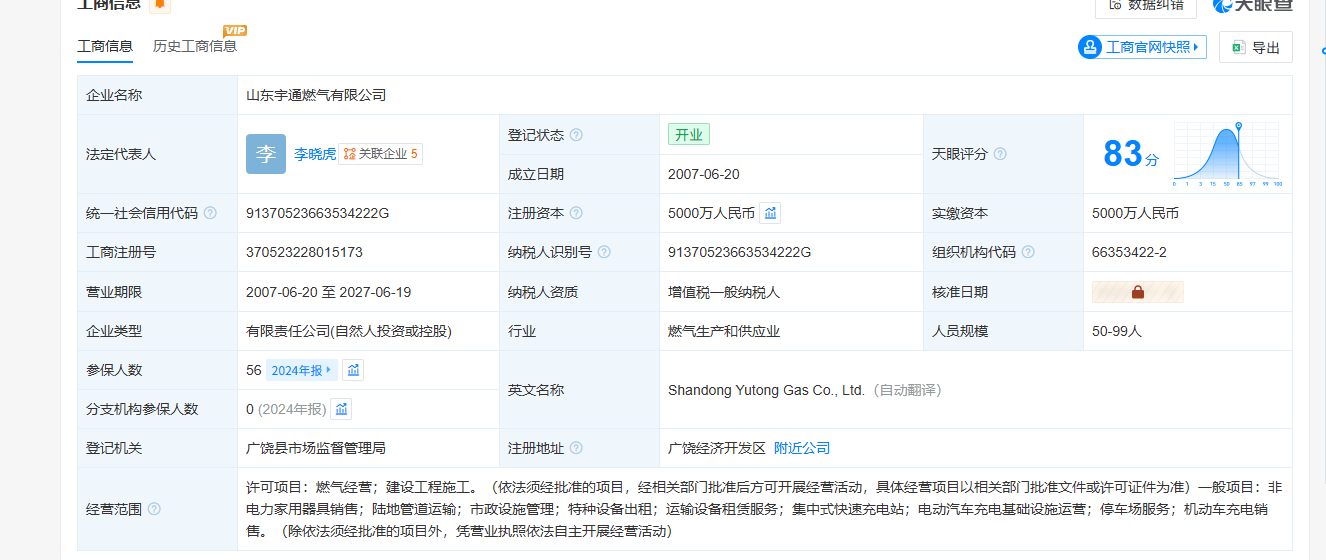Open chart icon beside 5000万人民币 registered capital

click(770, 213)
